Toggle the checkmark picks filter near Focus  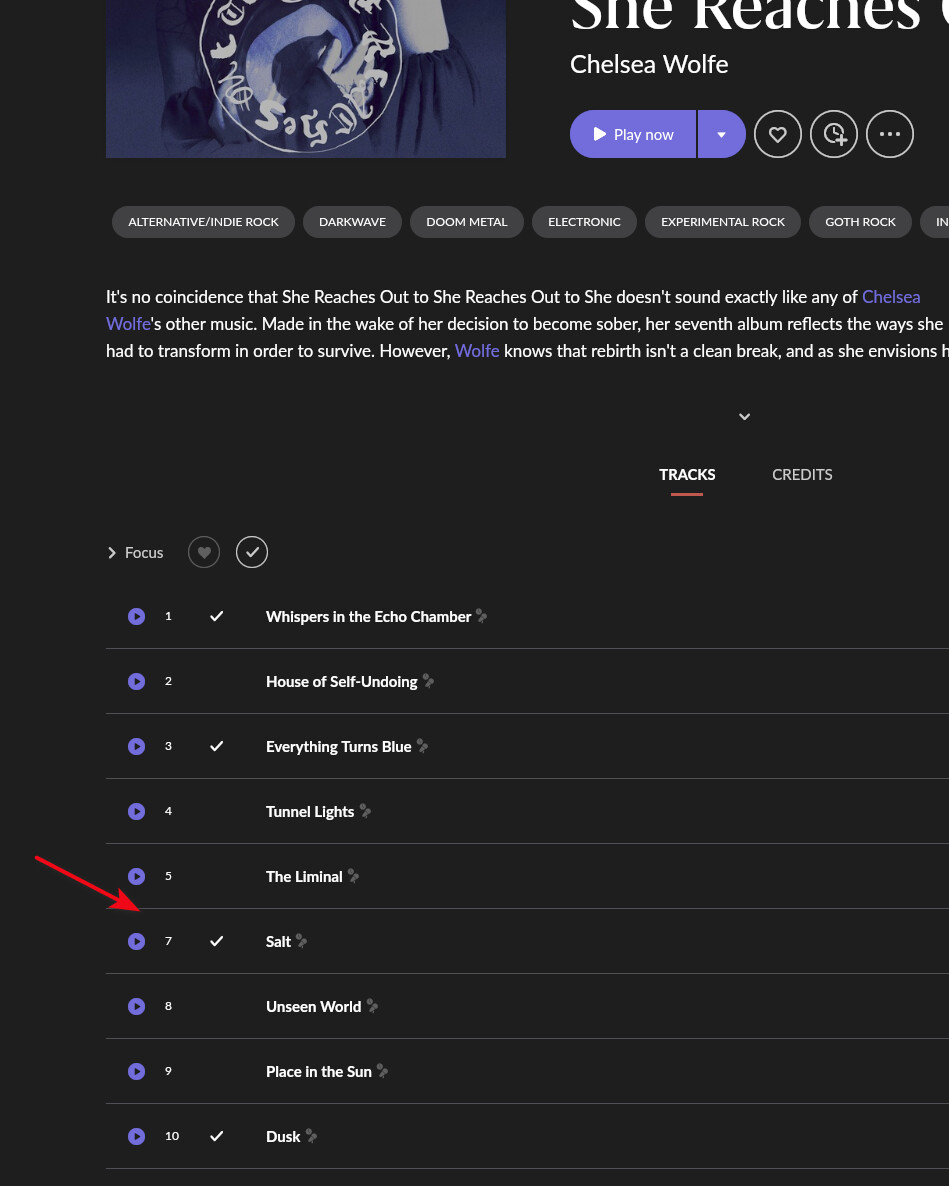tap(252, 552)
